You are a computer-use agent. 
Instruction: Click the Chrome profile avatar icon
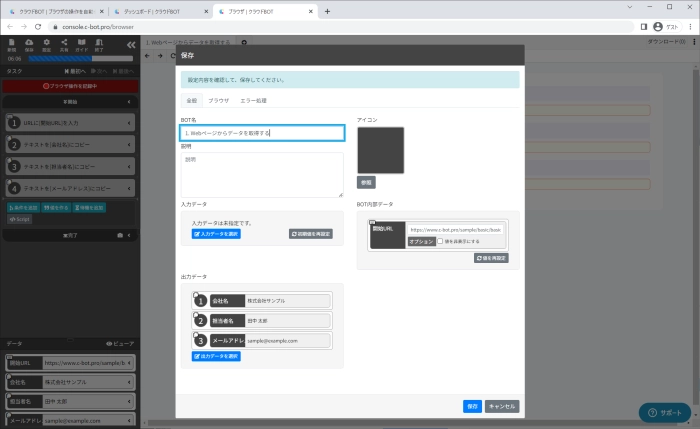[658, 27]
